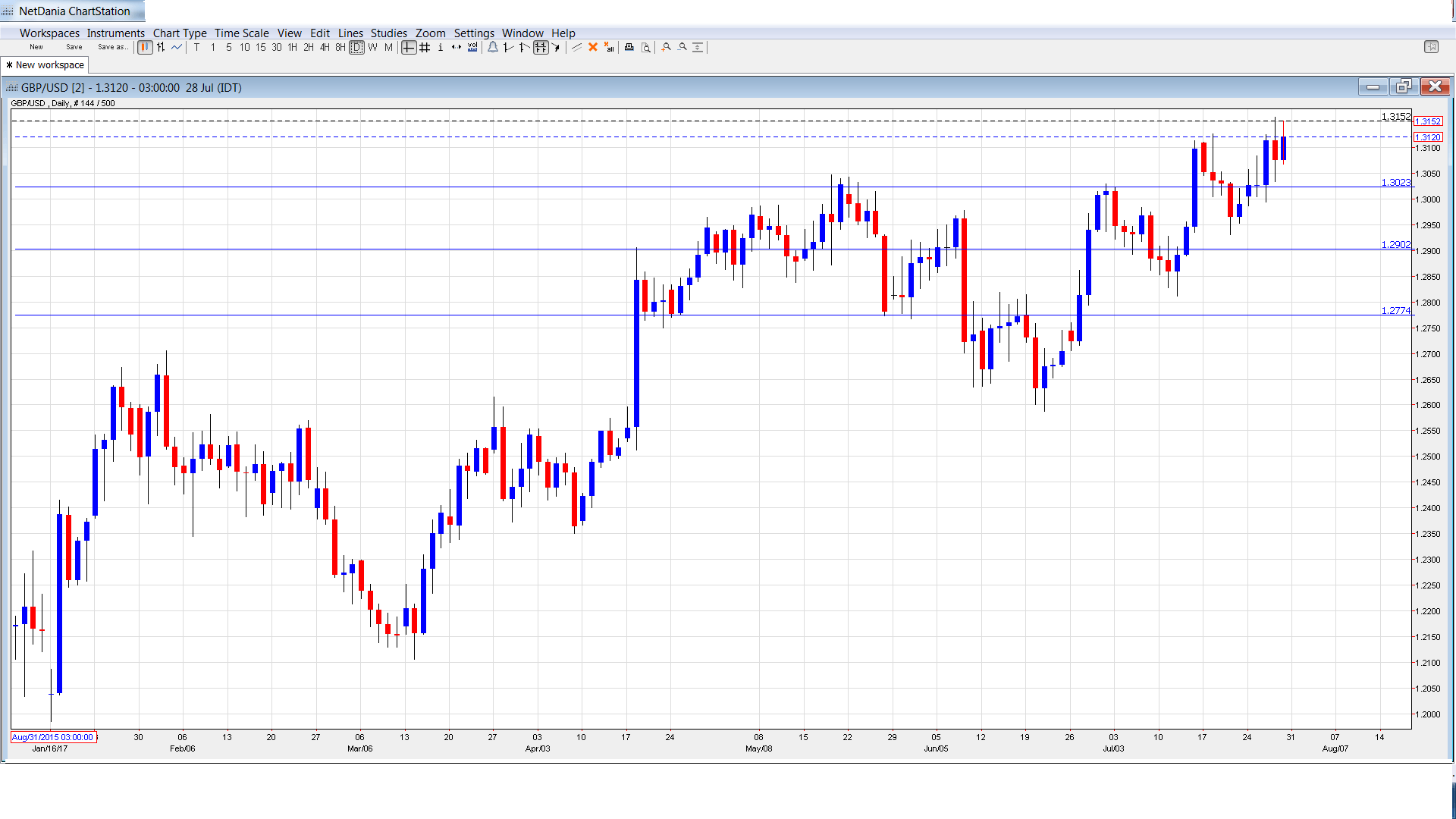Open the Help menu
Viewport: 1456px width, 819px height.
(563, 33)
